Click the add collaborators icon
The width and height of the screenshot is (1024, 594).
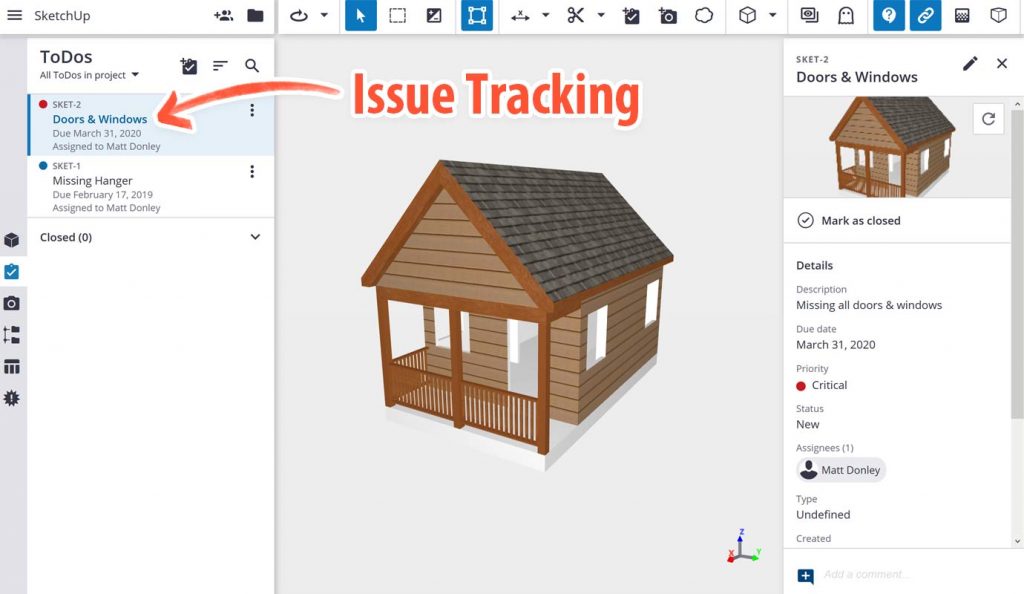223,16
